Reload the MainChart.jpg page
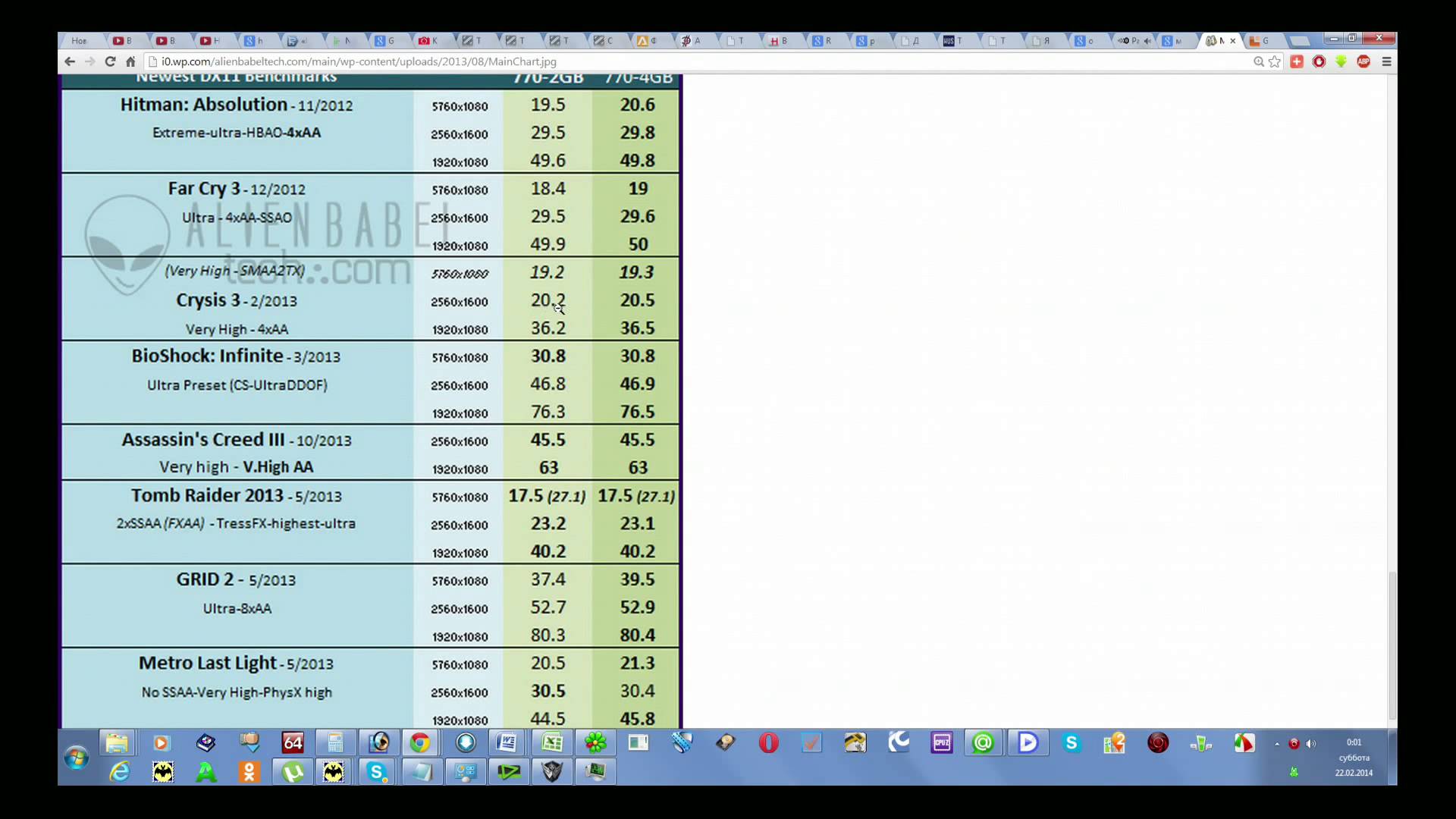 tap(110, 61)
